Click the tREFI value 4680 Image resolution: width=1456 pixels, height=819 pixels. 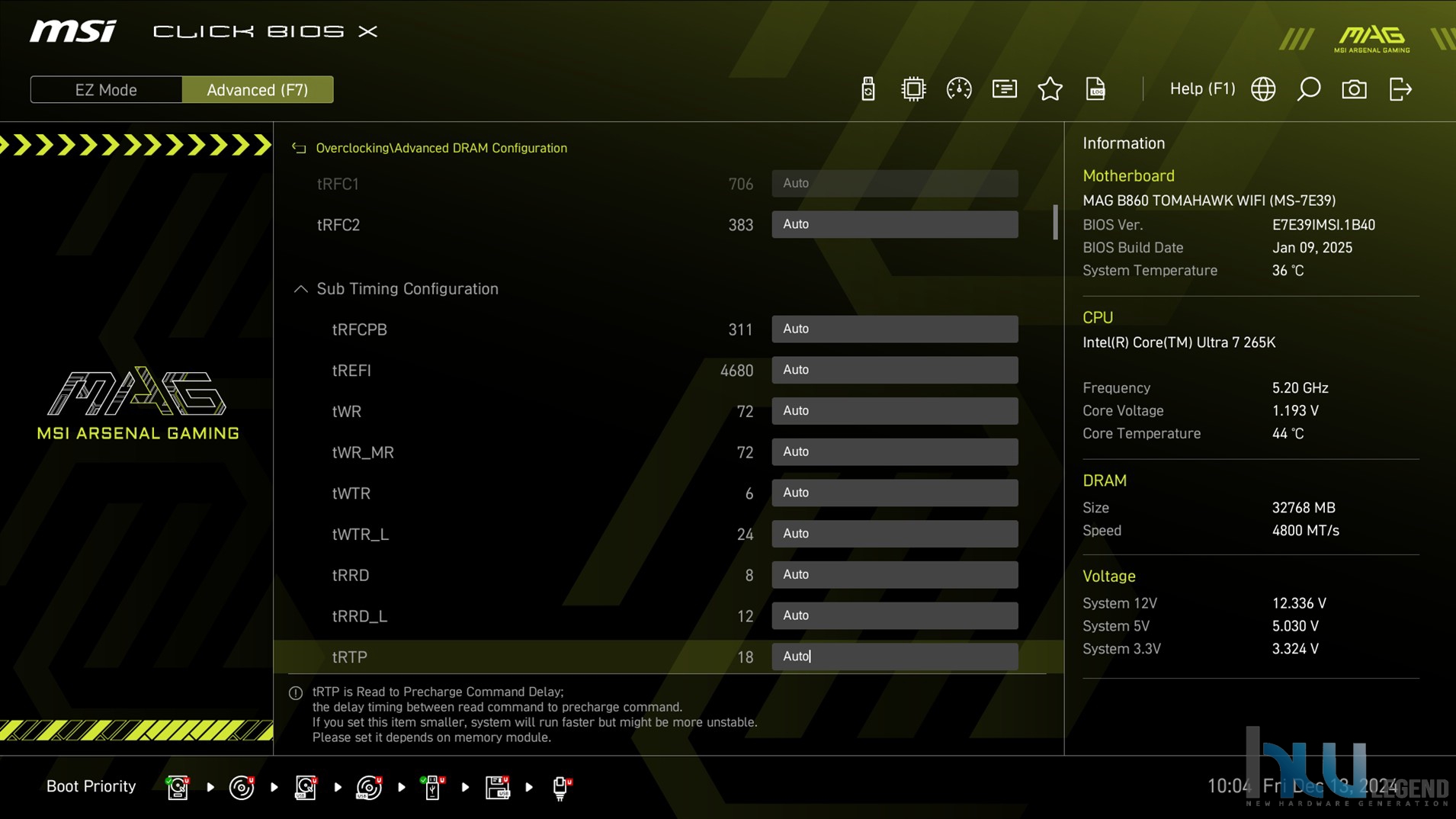(x=736, y=371)
